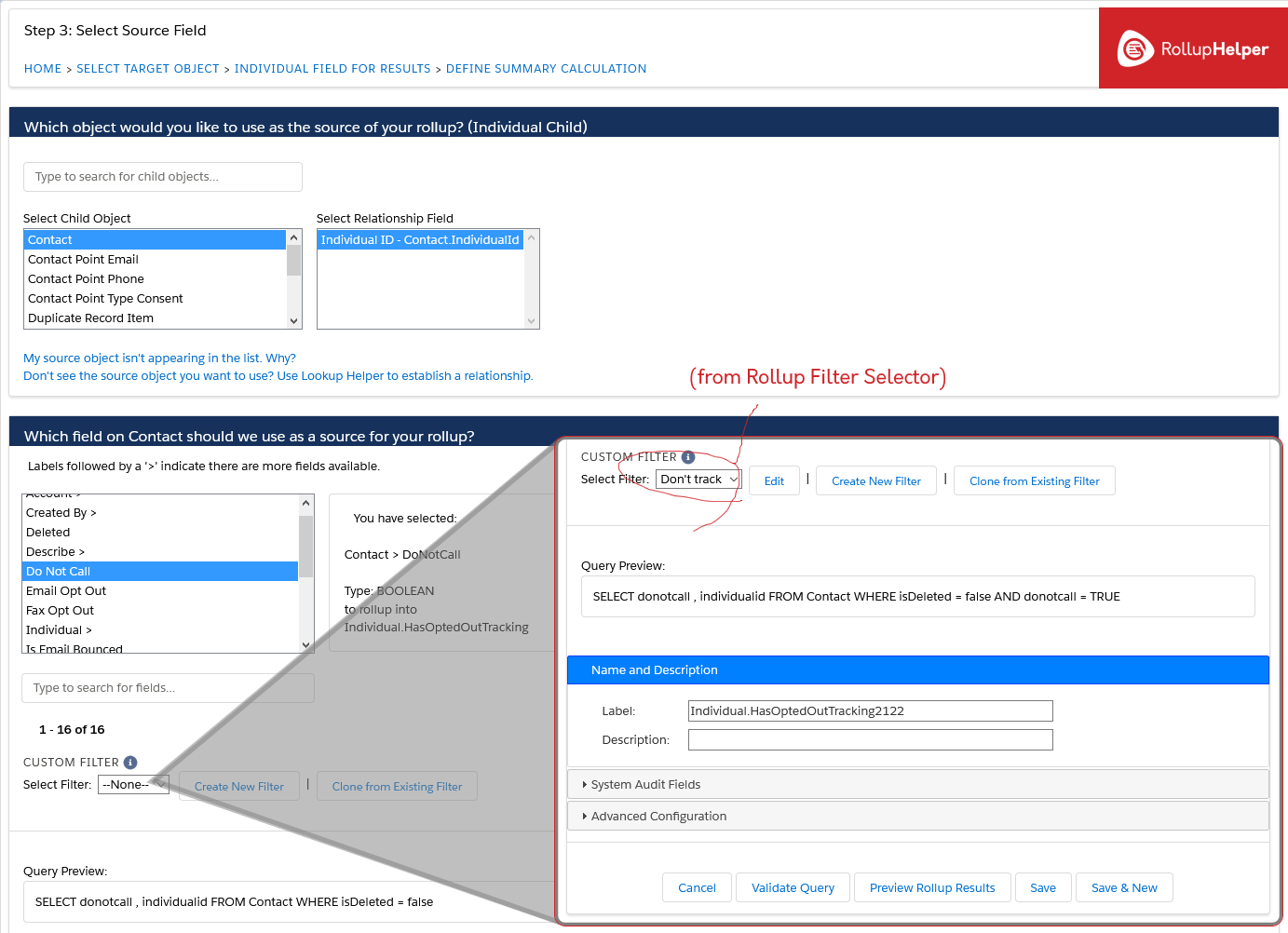
Task: Click Clone from Existing Filter in the popup
Action: tap(1035, 481)
